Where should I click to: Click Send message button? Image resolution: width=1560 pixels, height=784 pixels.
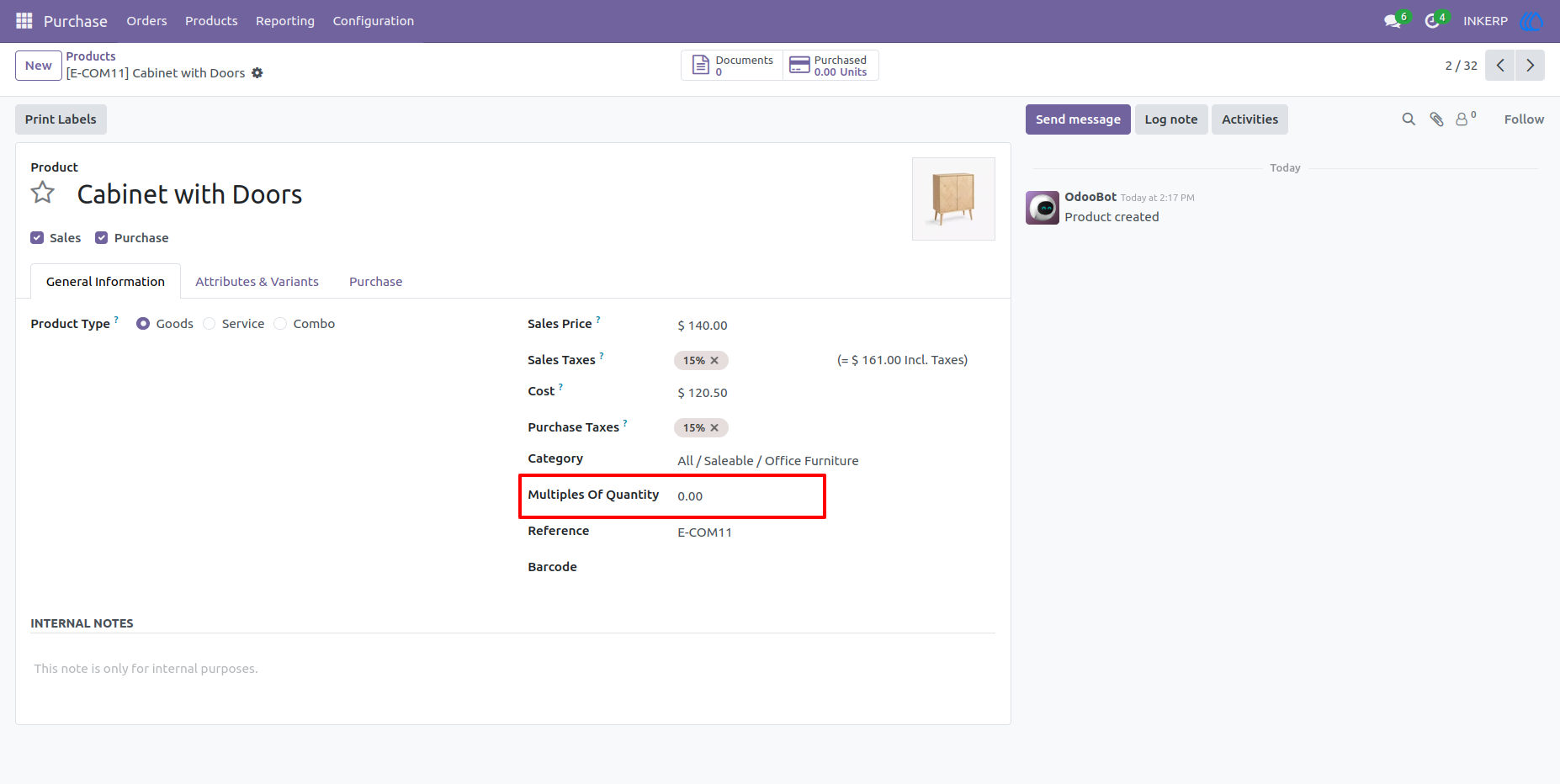(1078, 119)
